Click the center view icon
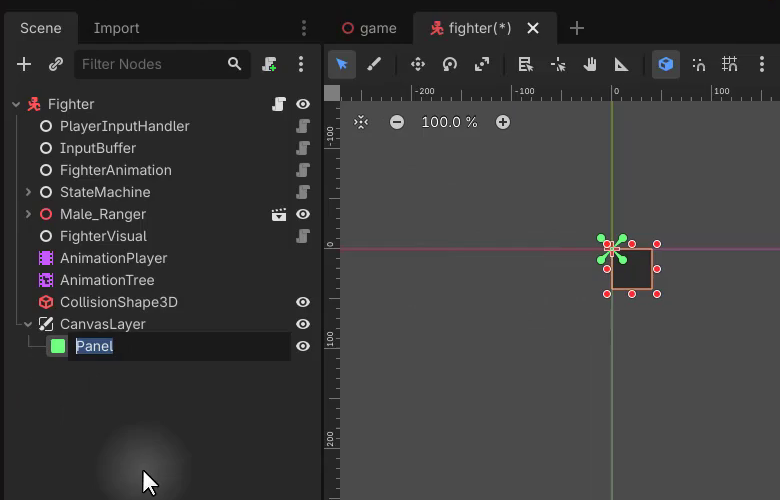 [x=361, y=122]
